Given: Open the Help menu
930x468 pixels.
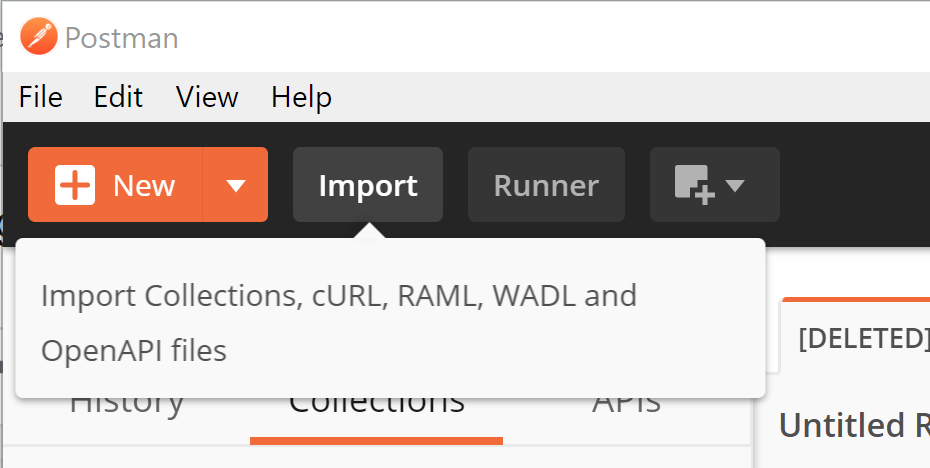Looking at the screenshot, I should pos(301,97).
